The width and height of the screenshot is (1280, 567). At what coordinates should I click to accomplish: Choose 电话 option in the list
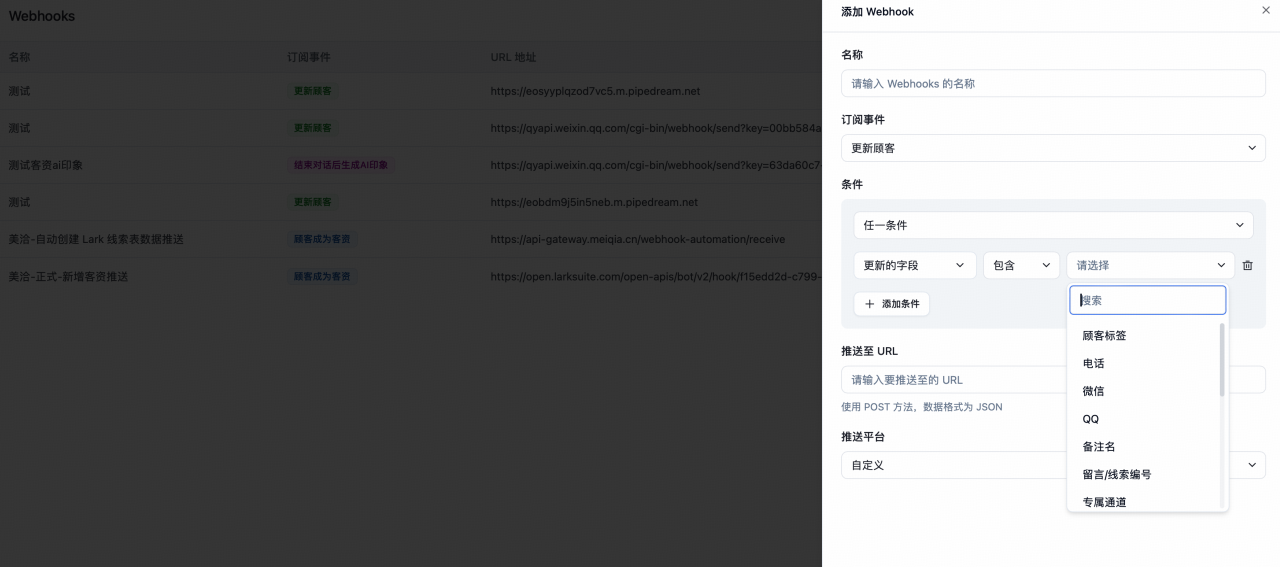(1093, 364)
